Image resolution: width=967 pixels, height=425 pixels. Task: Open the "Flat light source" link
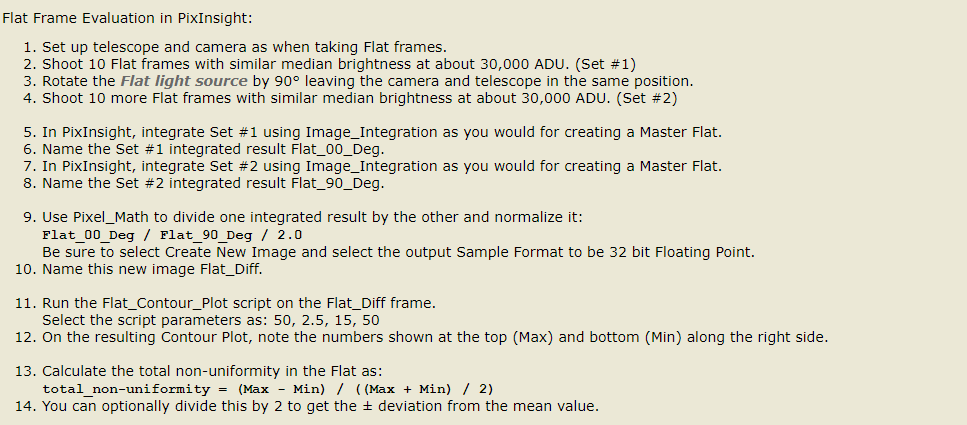point(184,81)
